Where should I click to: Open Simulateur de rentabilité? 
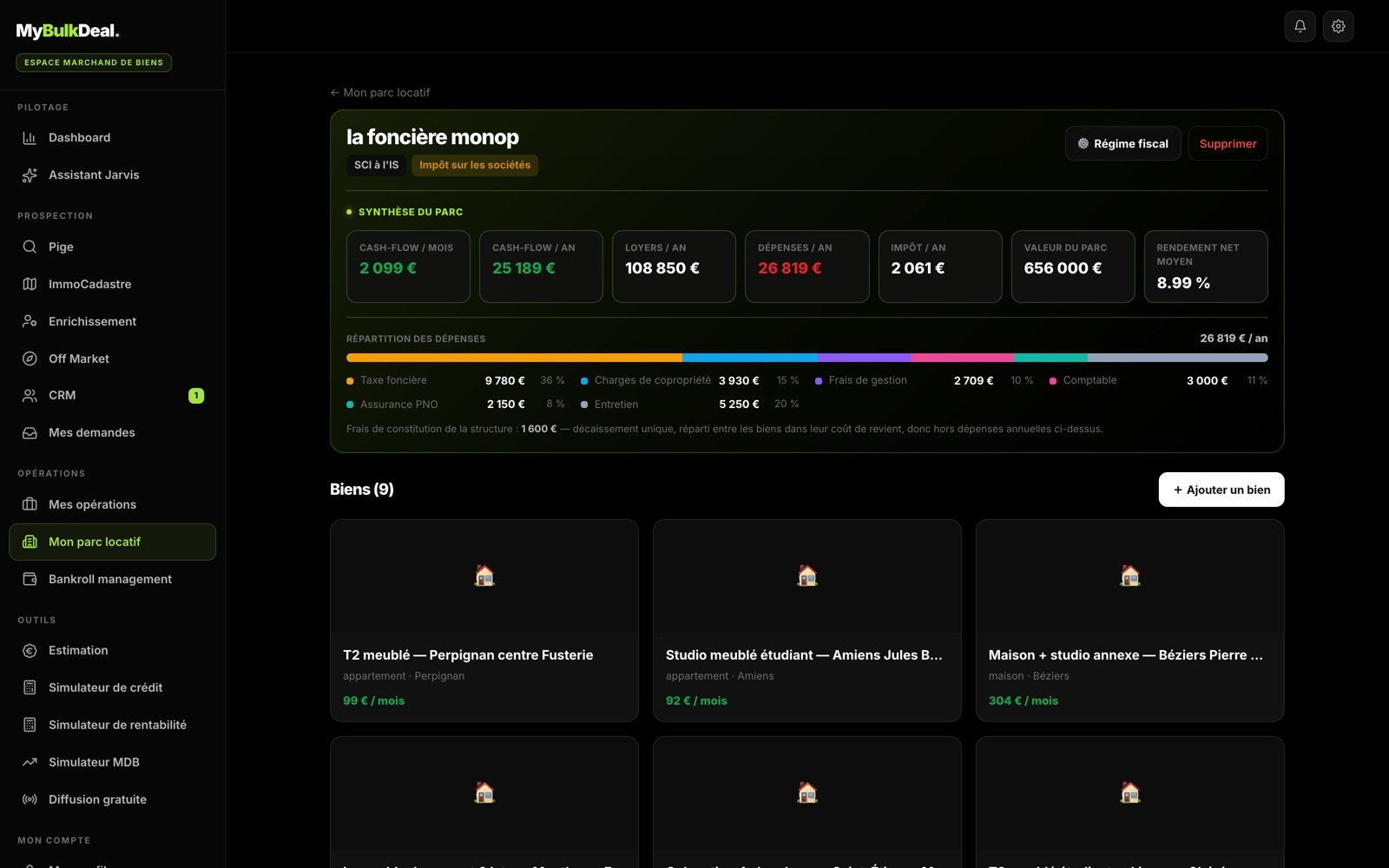point(112,726)
